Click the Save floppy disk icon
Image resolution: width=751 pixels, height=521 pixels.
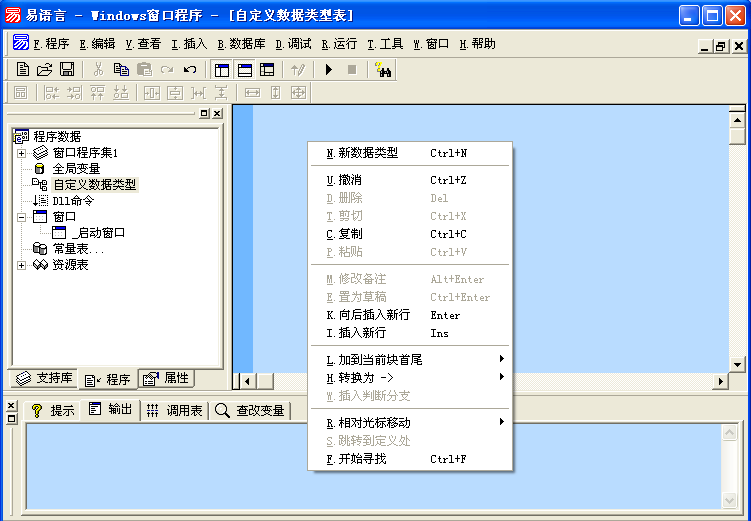67,70
